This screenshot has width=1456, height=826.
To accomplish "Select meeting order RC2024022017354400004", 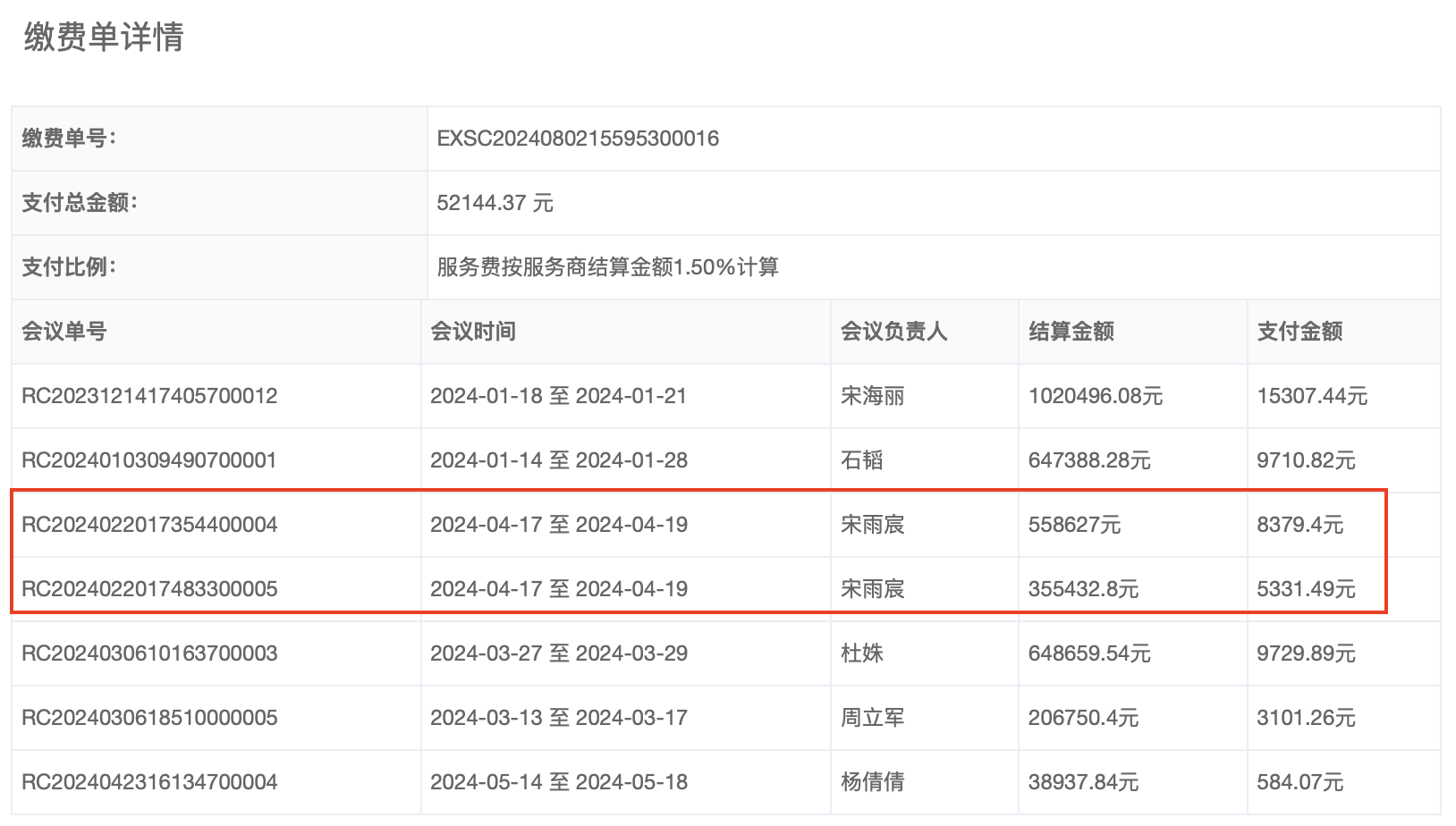I will (x=149, y=525).
